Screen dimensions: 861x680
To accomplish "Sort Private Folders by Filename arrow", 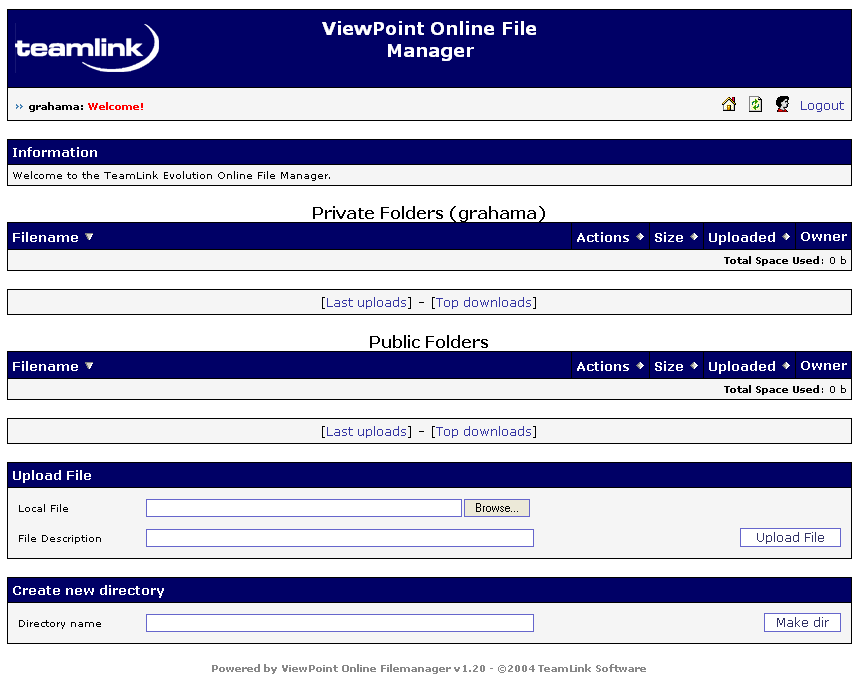I will 89,237.
